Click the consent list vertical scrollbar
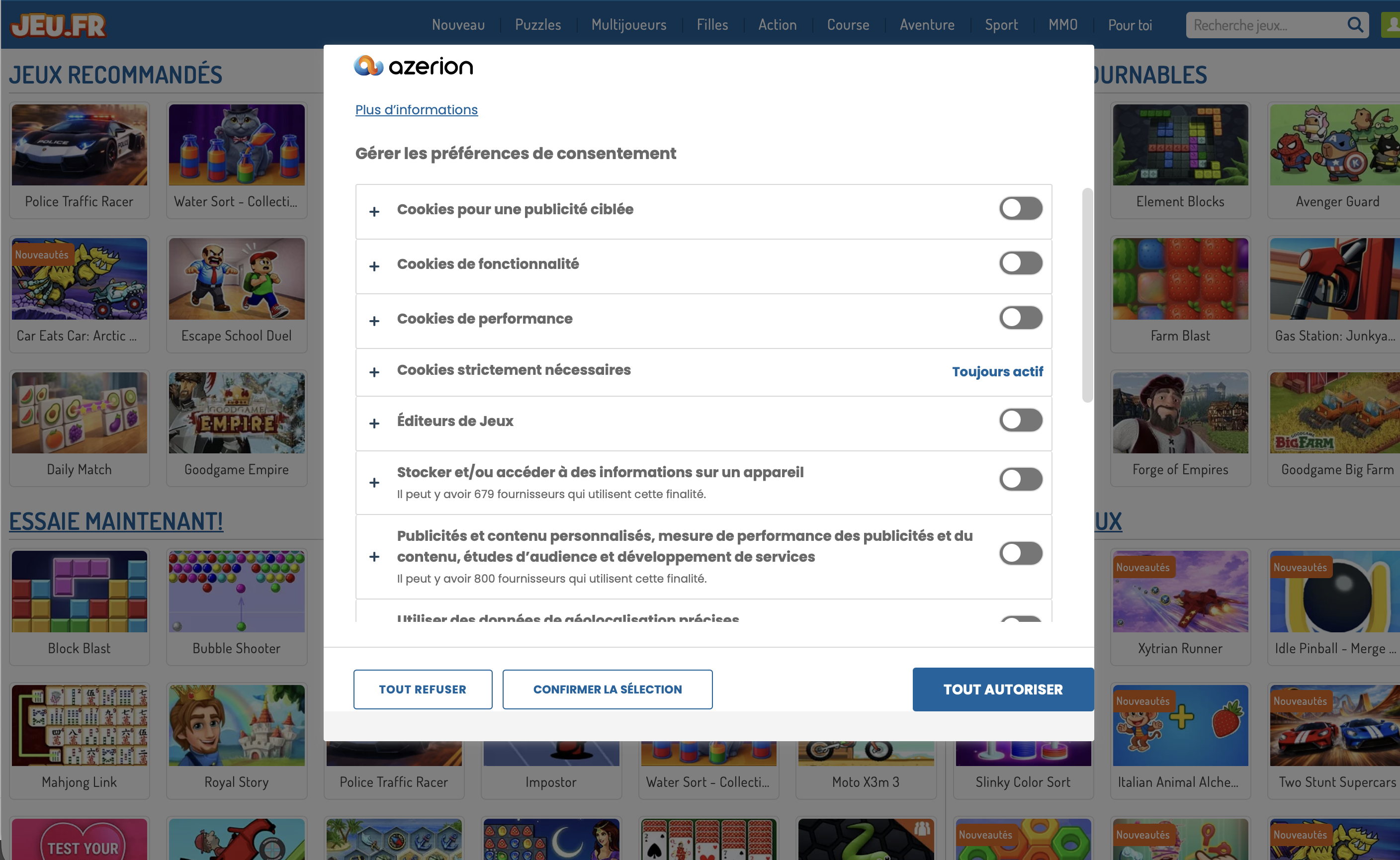 click(1087, 296)
